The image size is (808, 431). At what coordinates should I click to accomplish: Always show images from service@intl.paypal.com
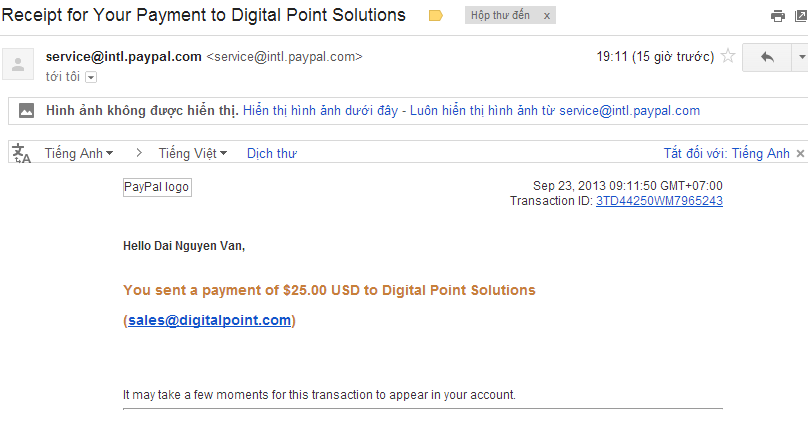click(554, 111)
